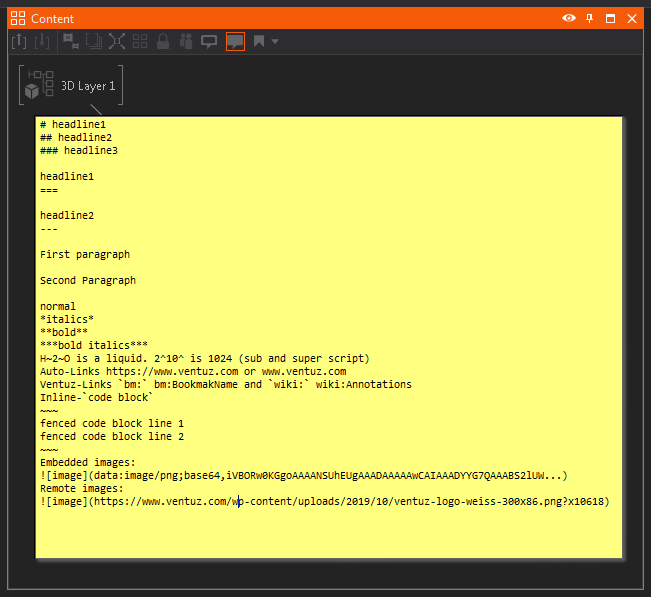Click the move up hierarchy icon
Screen dimensions: 651x597
(x=19, y=41)
